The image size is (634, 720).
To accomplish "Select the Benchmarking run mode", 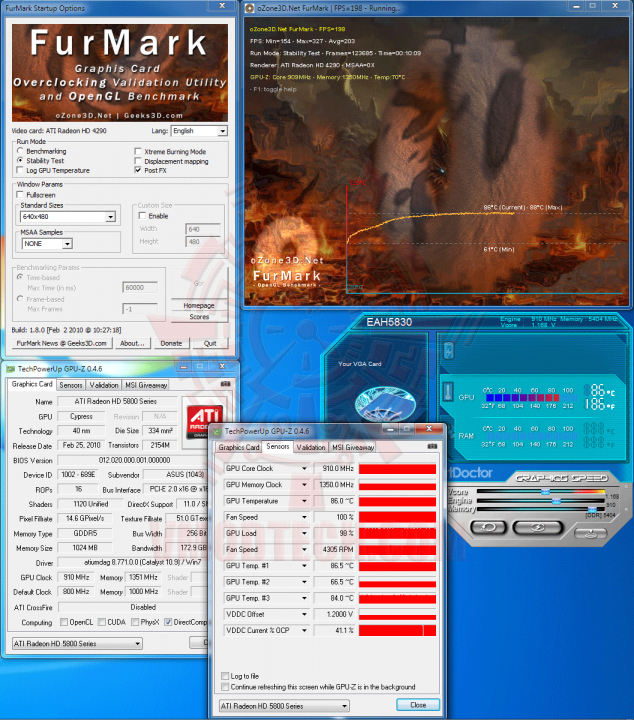I will (x=20, y=151).
